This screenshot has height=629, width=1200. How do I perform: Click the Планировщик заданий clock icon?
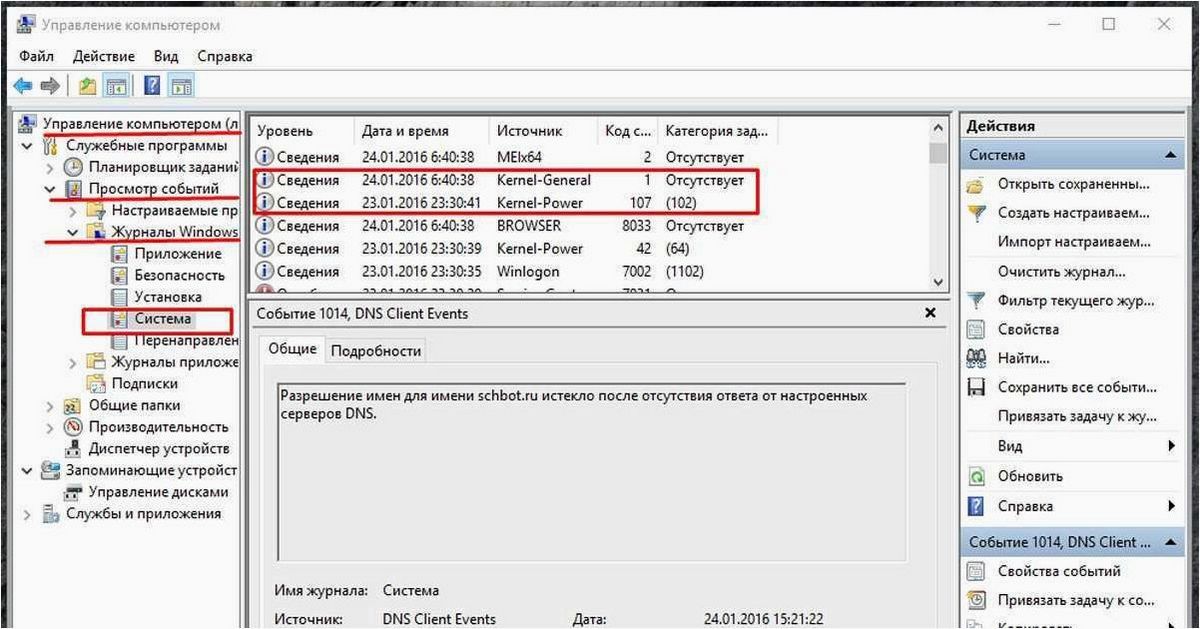(73, 167)
